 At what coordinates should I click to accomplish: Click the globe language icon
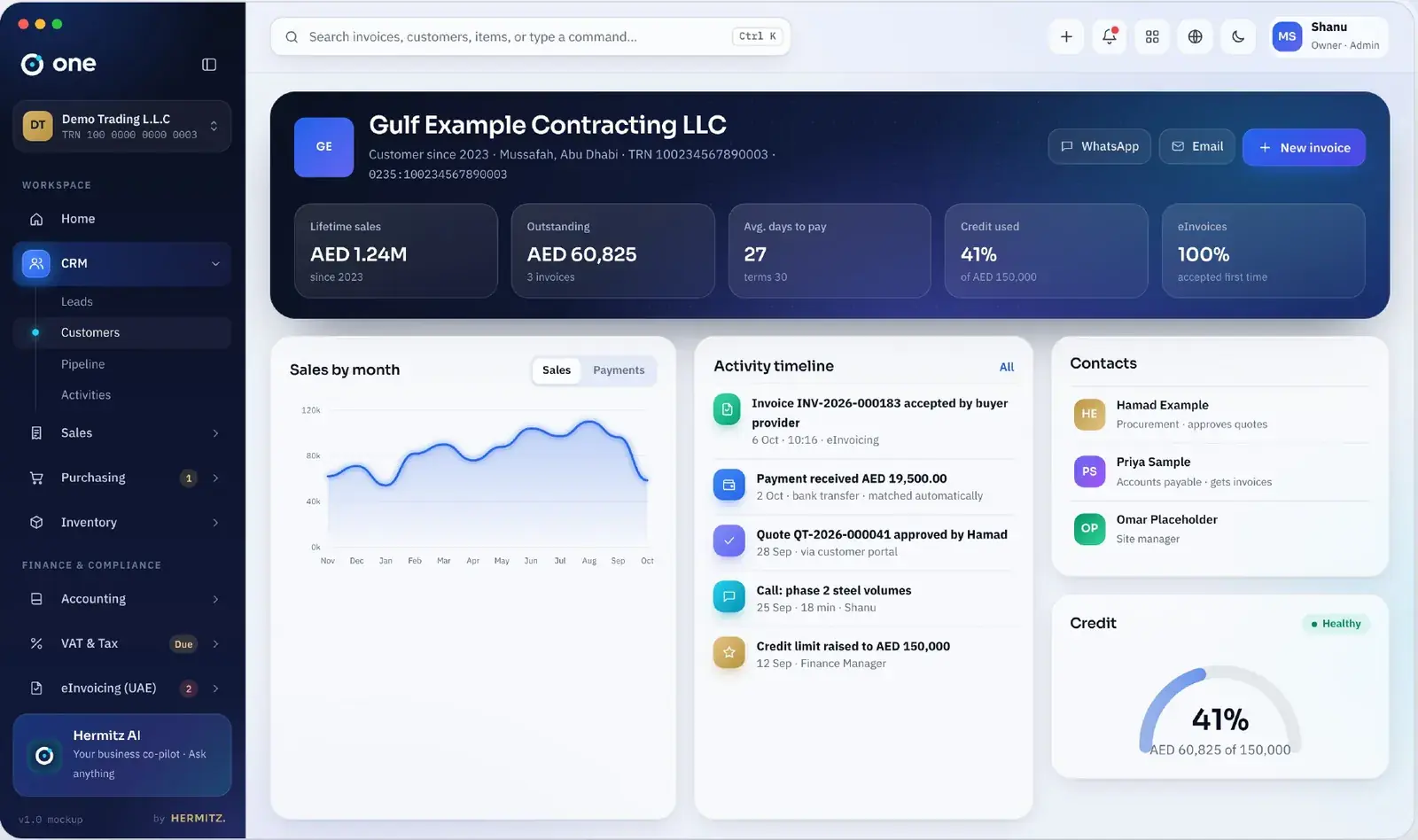1196,36
